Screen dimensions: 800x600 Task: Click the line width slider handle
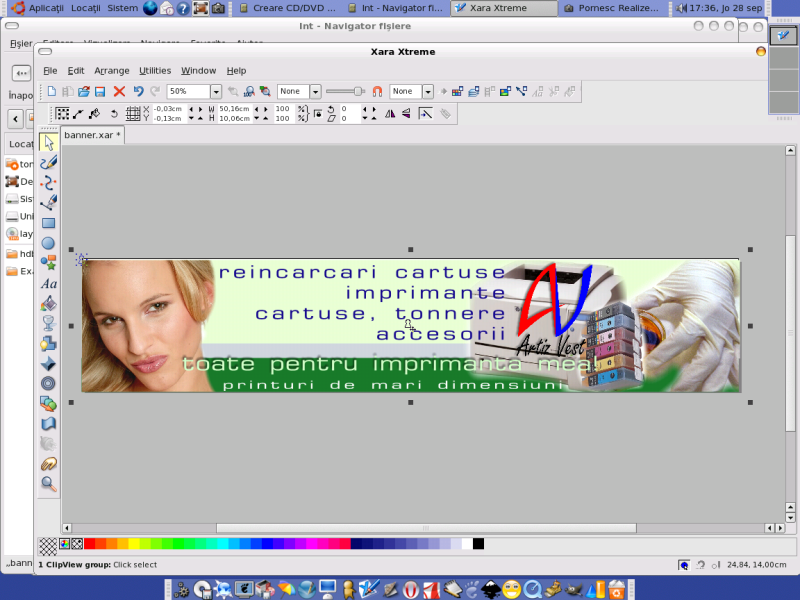359,91
